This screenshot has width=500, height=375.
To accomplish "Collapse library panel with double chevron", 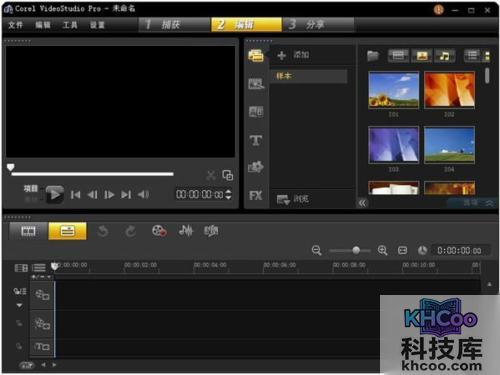I will [362, 203].
